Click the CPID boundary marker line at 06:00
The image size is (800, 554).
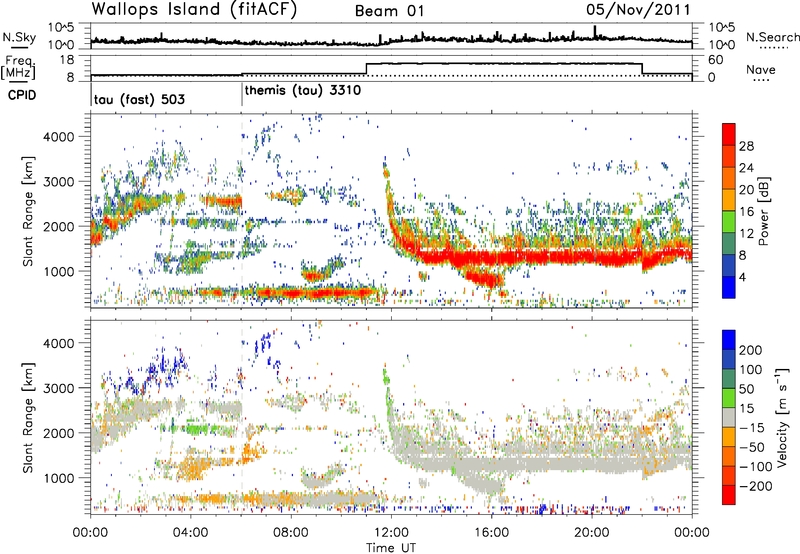[x=242, y=93]
